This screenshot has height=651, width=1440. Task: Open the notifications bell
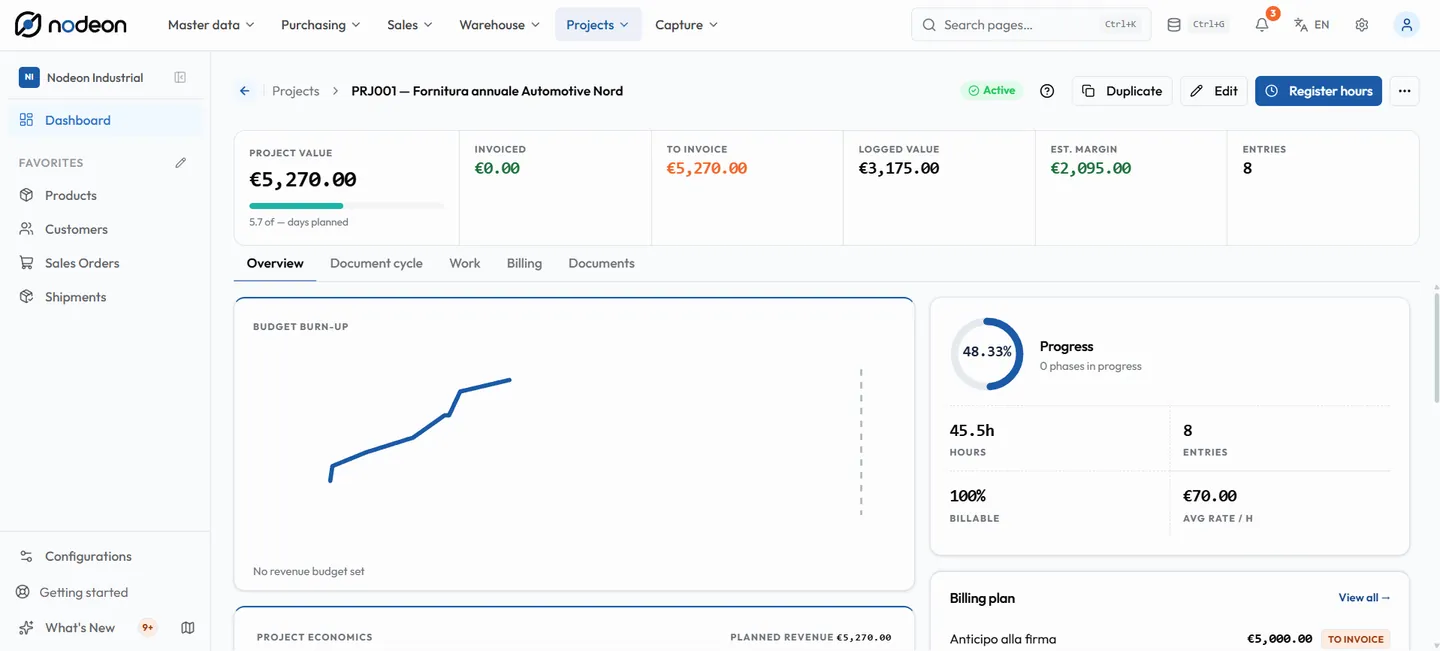tap(1262, 25)
